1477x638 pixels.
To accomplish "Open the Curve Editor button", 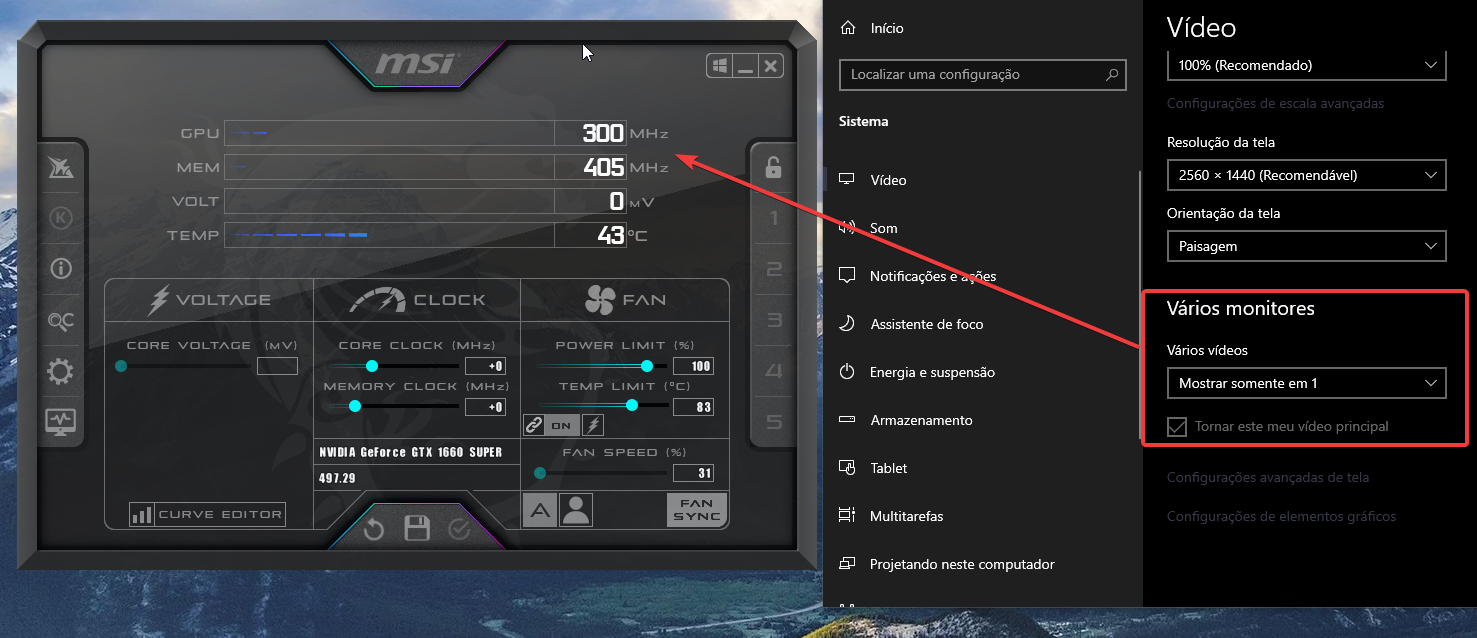I will click(x=207, y=514).
